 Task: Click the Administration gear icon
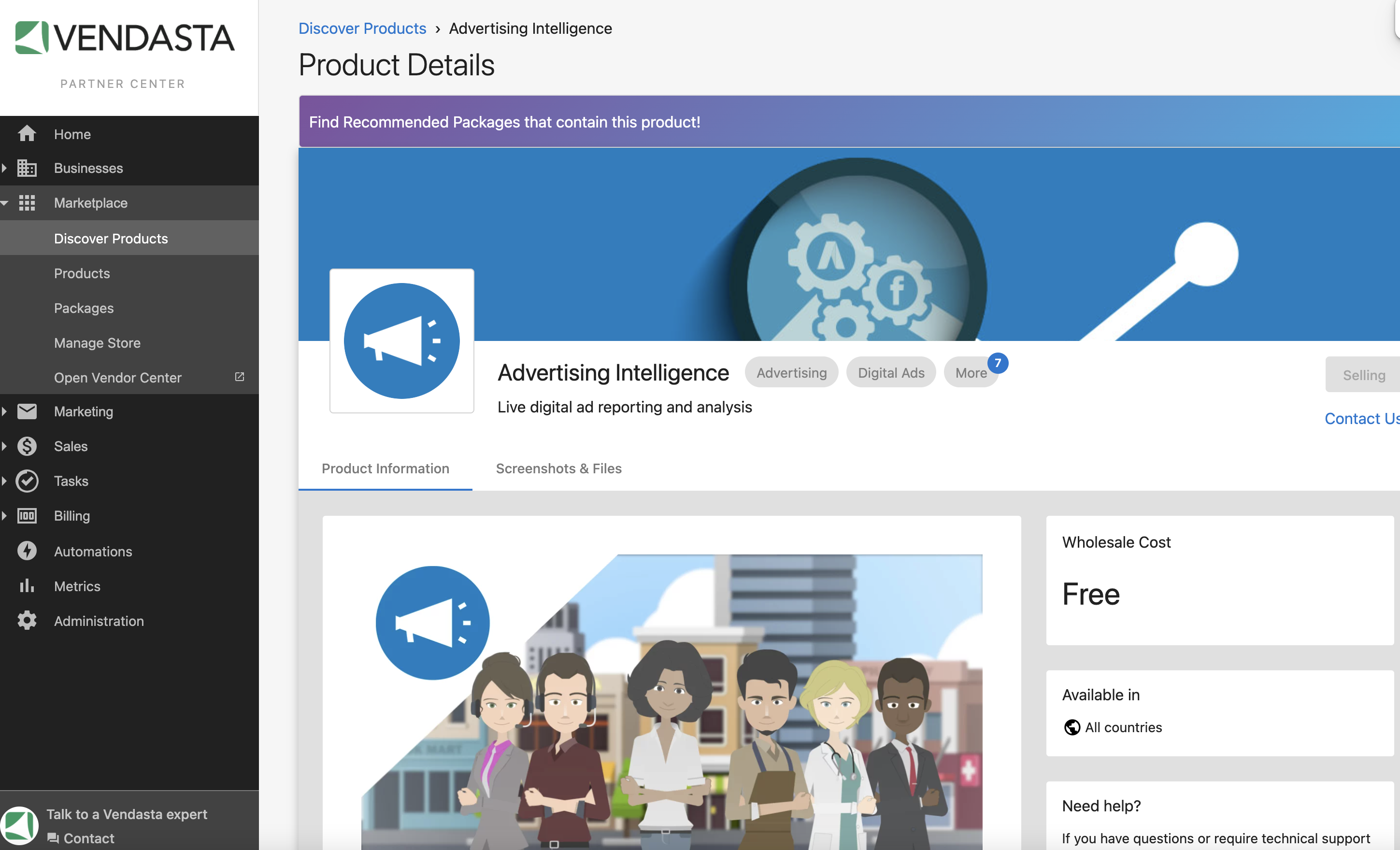point(27,621)
